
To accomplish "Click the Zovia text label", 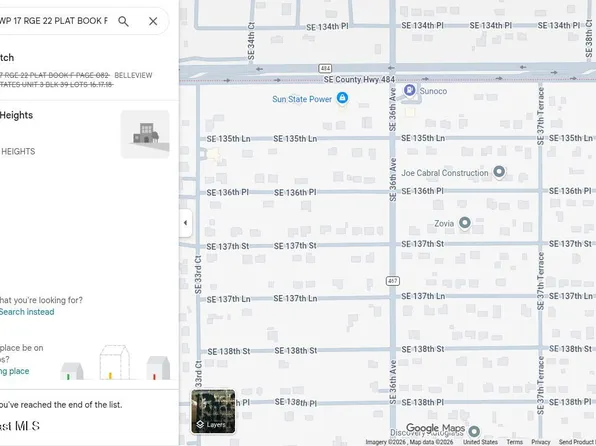I will coord(444,224).
